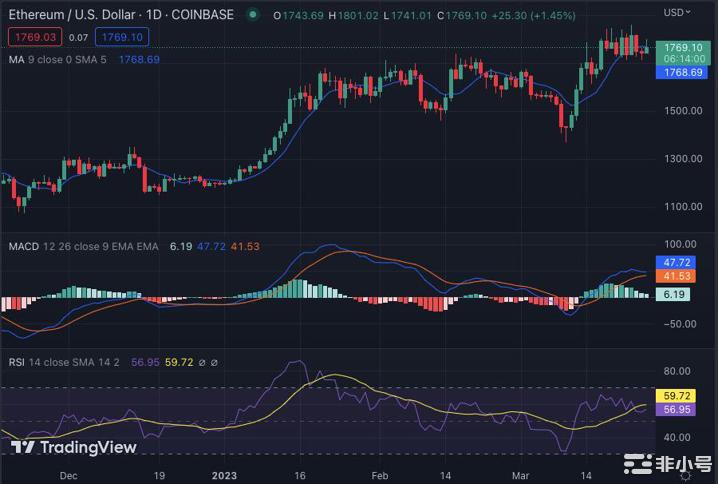
Task: Select the MA indicator legend label
Action: click(16, 59)
